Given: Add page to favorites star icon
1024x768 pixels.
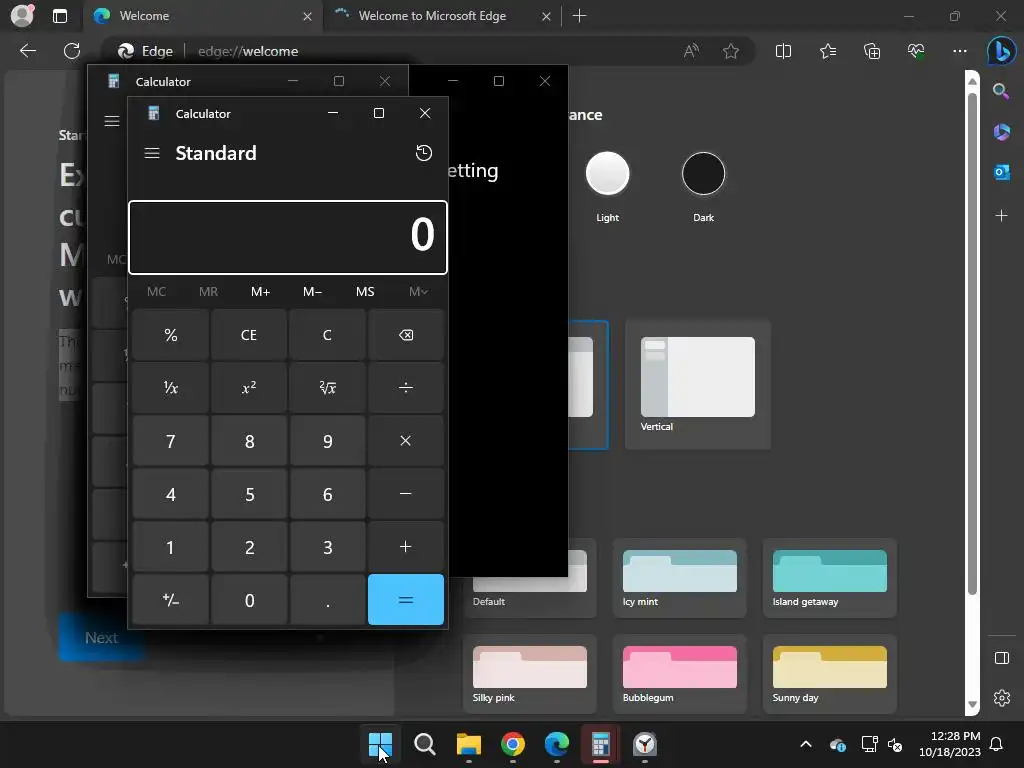Looking at the screenshot, I should tap(731, 51).
